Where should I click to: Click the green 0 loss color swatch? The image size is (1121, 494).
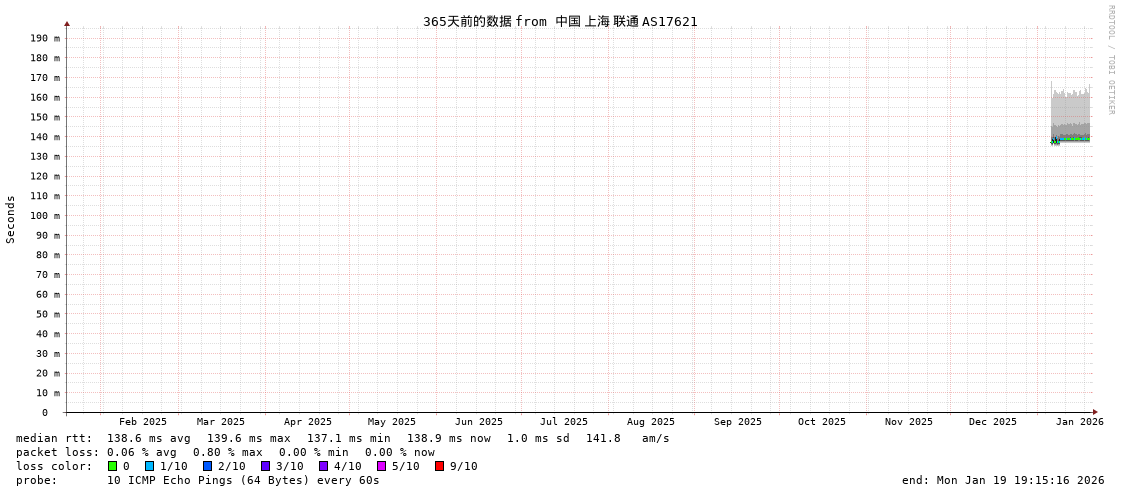(112, 466)
